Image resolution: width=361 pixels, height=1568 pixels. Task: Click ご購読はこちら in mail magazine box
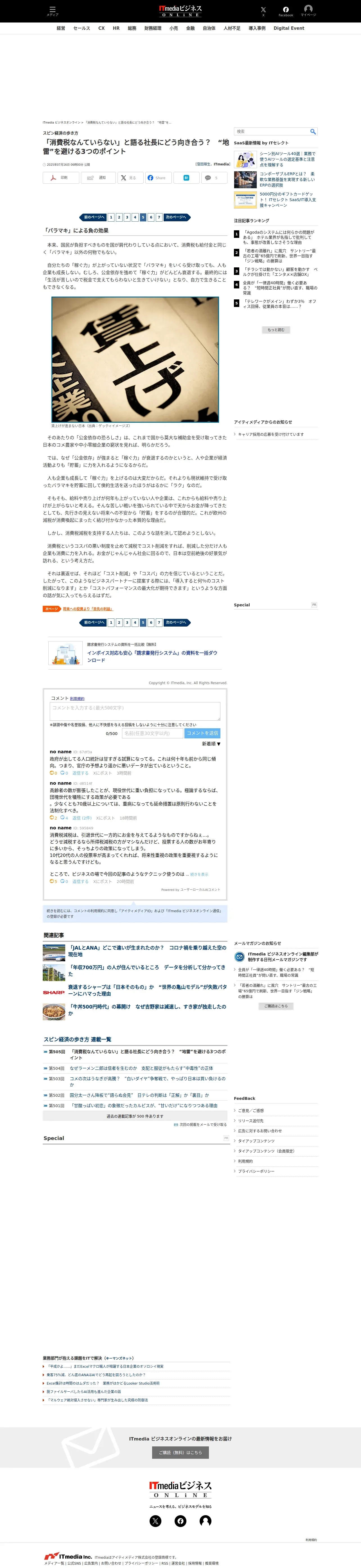pos(276,1006)
